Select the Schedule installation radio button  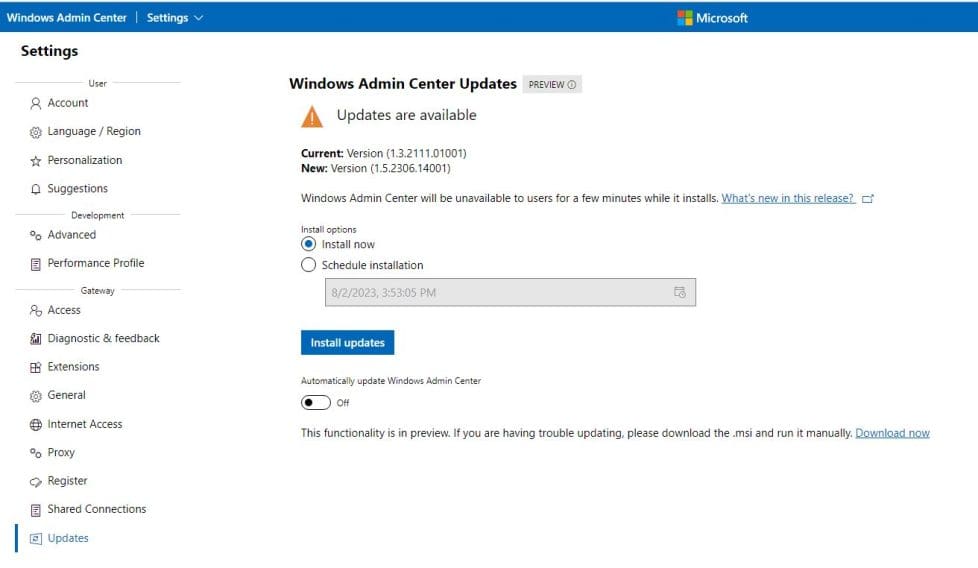click(308, 264)
